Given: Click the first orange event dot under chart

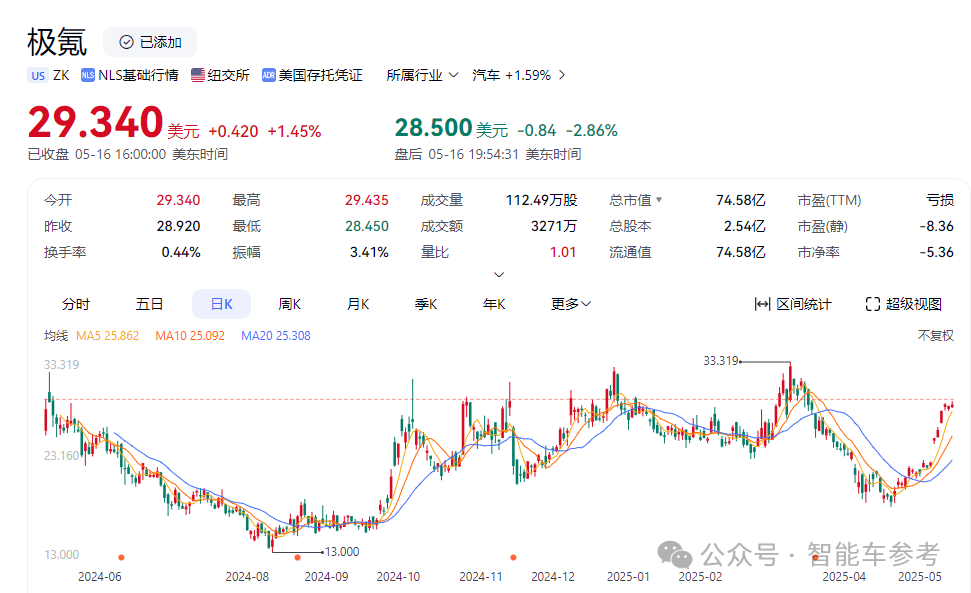Looking at the screenshot, I should 121,557.
